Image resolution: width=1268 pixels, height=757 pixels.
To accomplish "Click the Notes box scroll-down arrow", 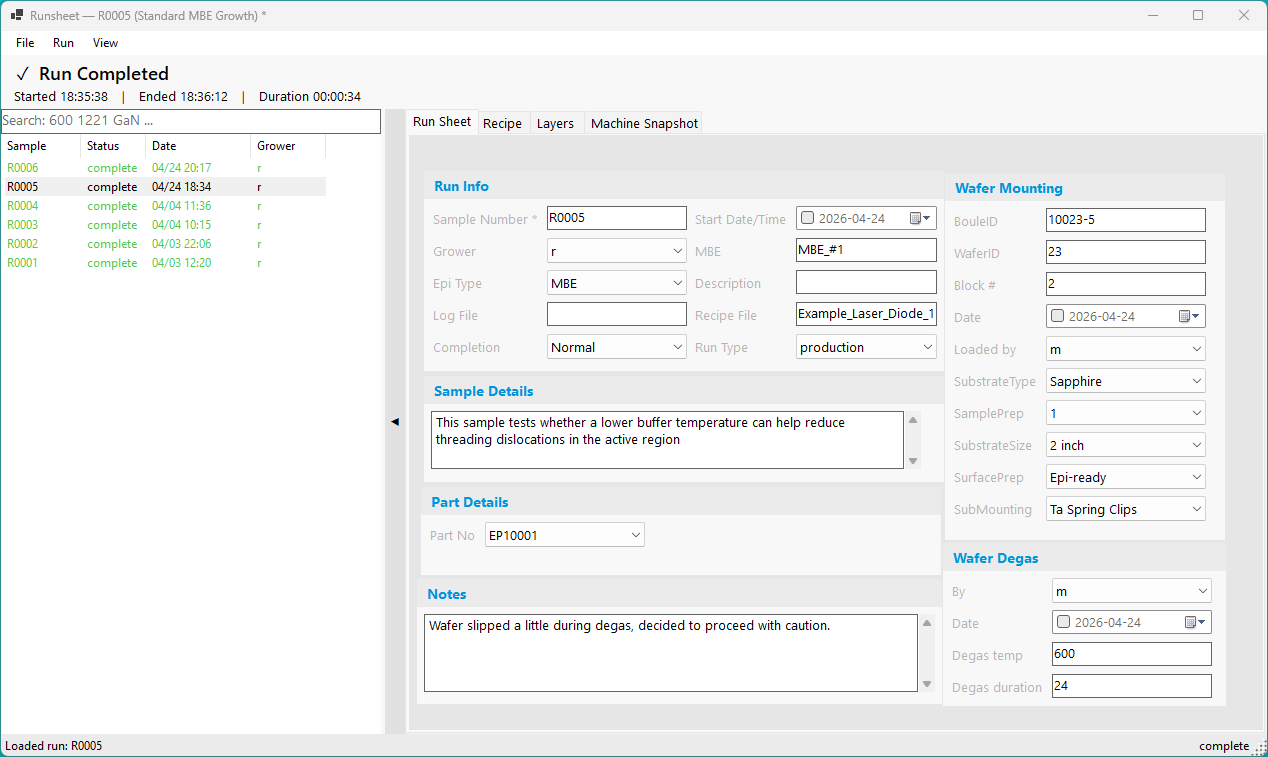I will point(927,684).
